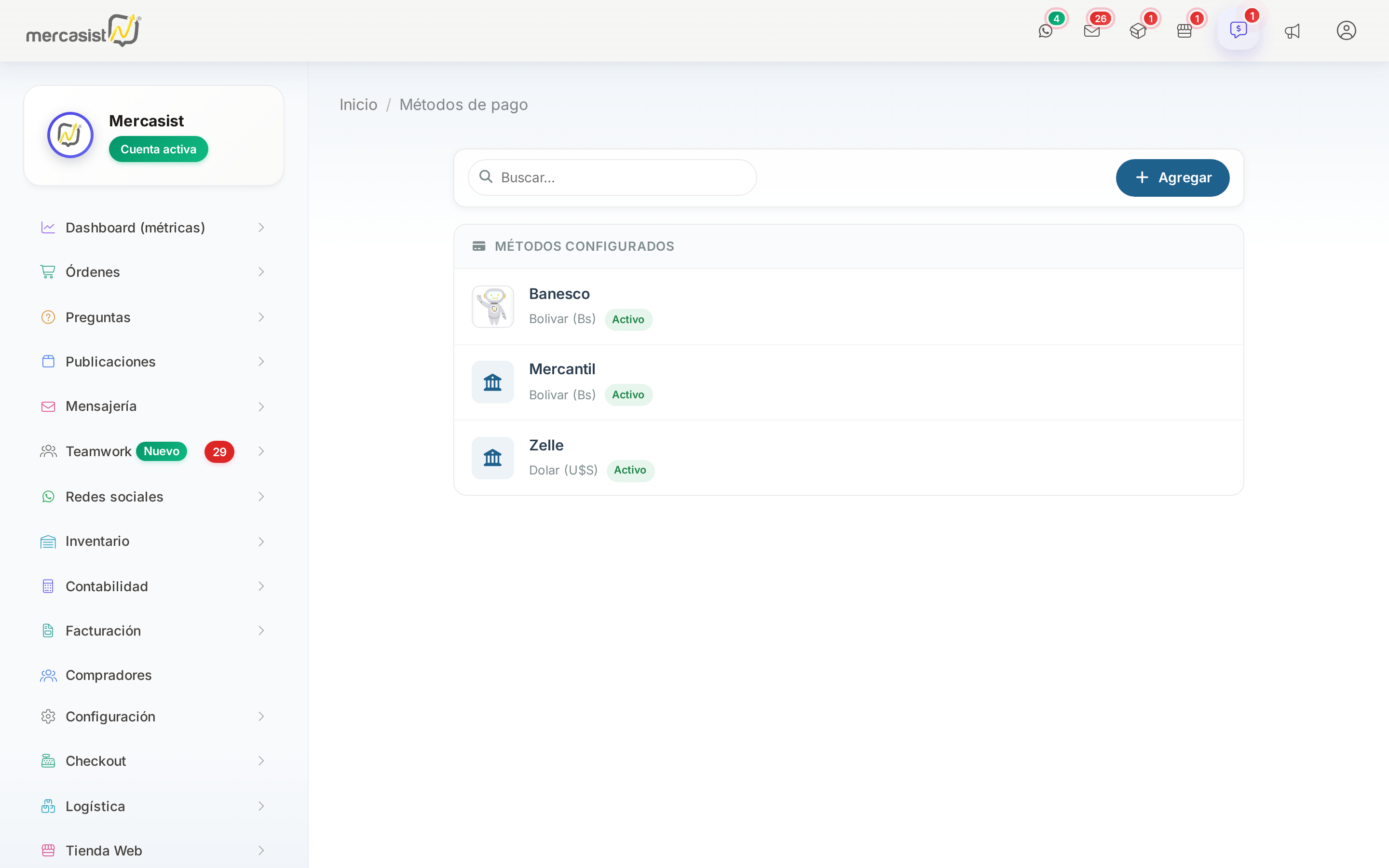The image size is (1389, 868).
Task: Click the Mensajería envelope icon
Action: pos(48,407)
